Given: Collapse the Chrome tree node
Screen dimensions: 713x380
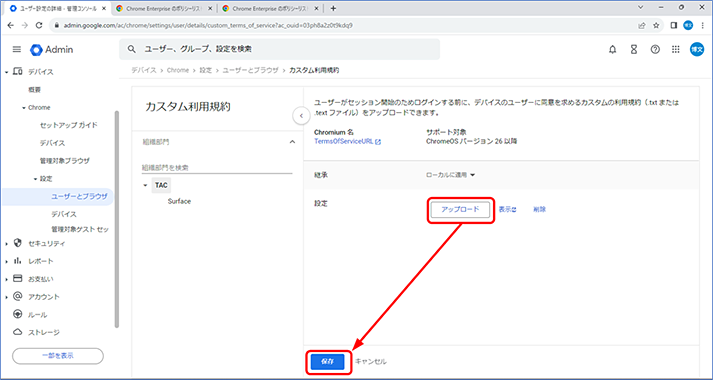Looking at the screenshot, I should [24, 108].
